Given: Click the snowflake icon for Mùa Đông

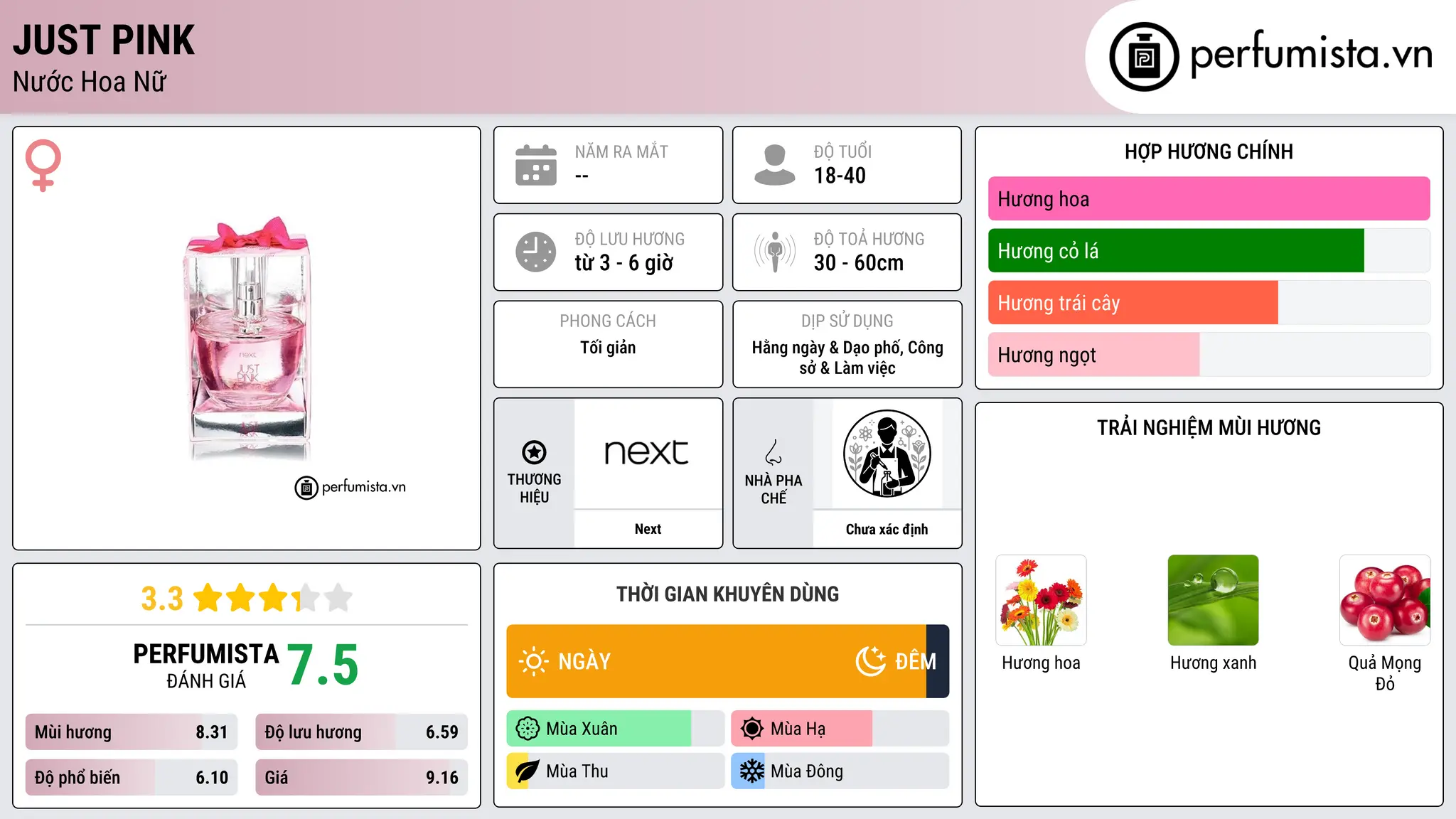Looking at the screenshot, I should tap(751, 771).
